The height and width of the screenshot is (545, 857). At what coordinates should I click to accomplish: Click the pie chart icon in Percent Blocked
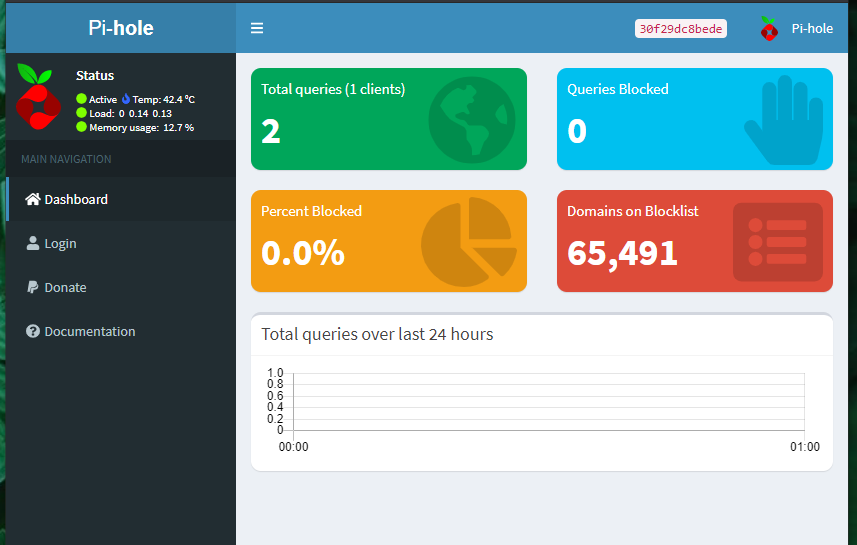click(469, 242)
